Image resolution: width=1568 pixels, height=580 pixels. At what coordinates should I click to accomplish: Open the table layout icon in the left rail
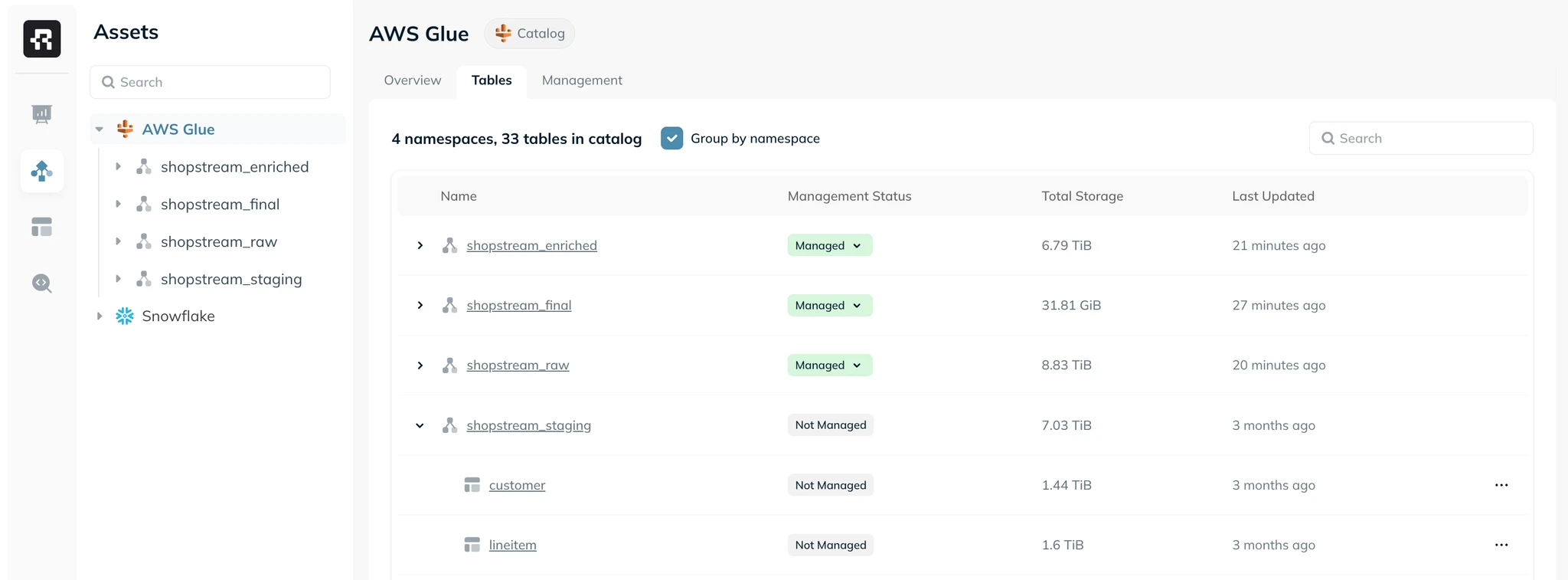click(x=42, y=227)
